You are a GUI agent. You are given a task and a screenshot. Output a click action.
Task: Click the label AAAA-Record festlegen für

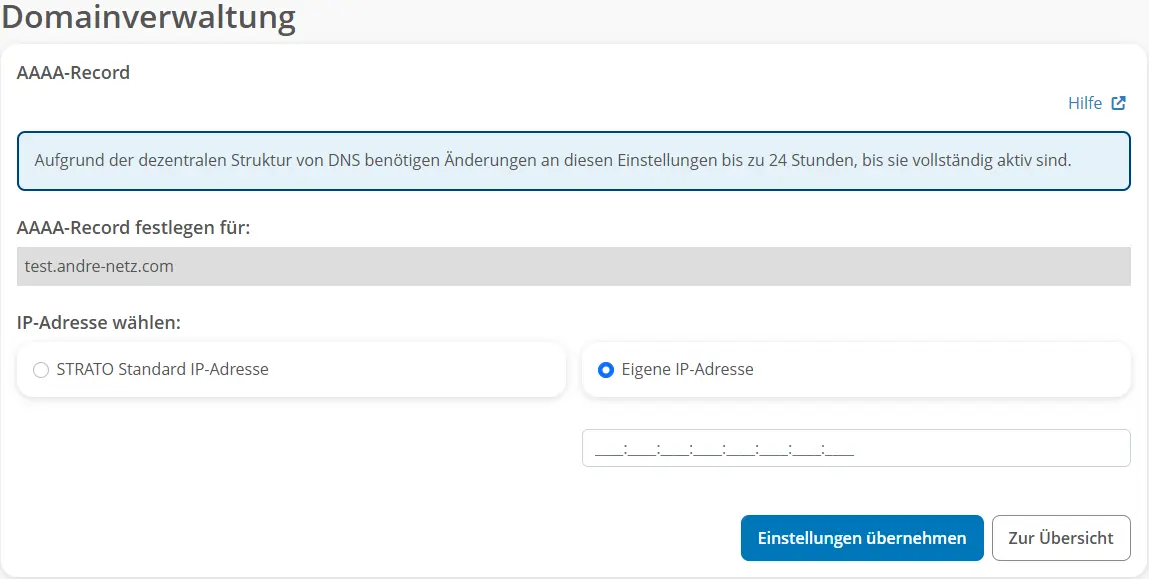click(131, 227)
